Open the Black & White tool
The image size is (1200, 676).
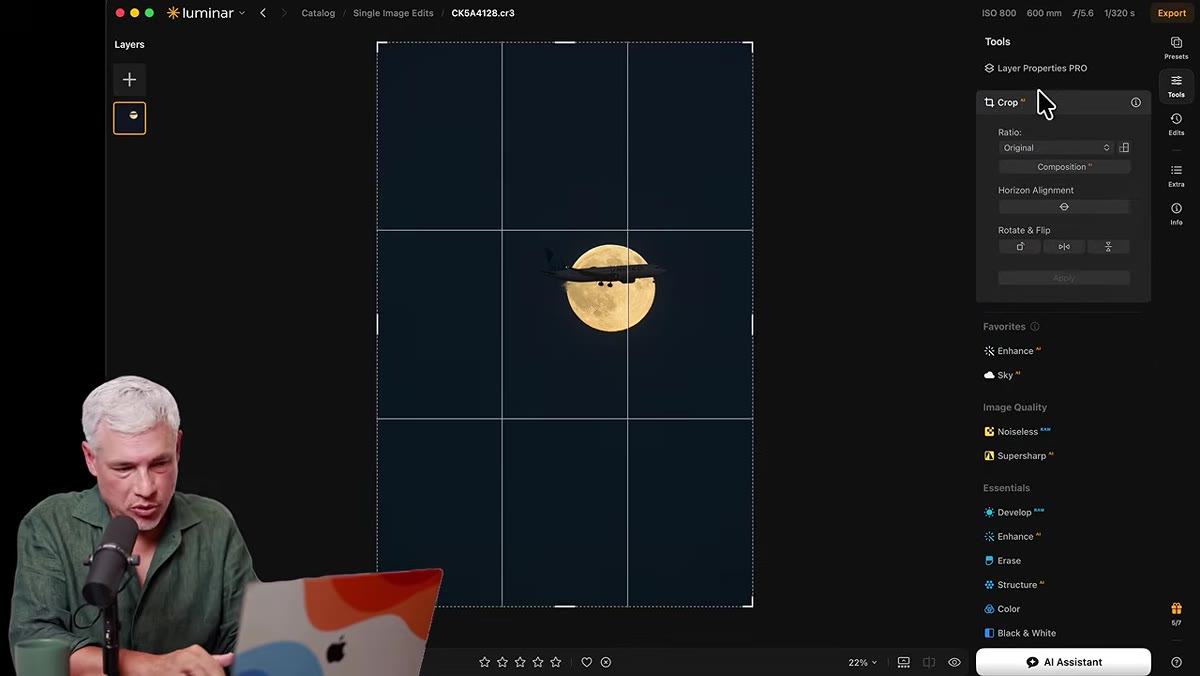[x=1020, y=633]
